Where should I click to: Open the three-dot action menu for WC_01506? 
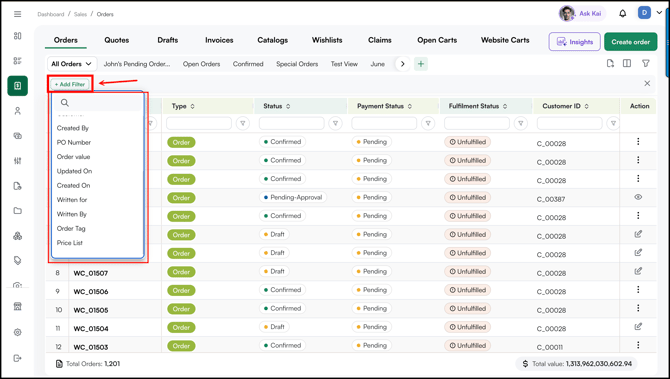[x=638, y=289]
